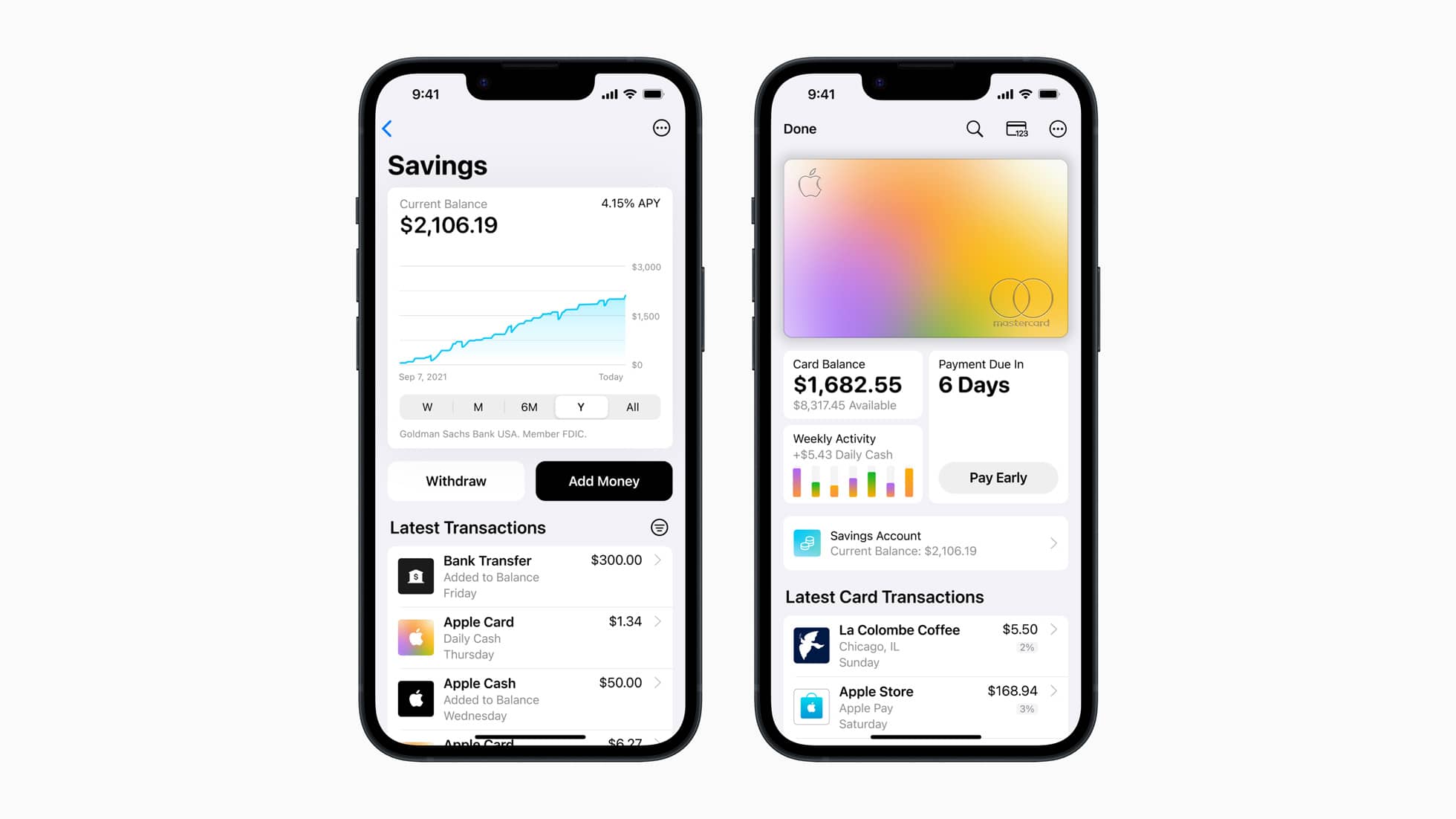Tap the Withdraw button on Savings

click(x=456, y=481)
